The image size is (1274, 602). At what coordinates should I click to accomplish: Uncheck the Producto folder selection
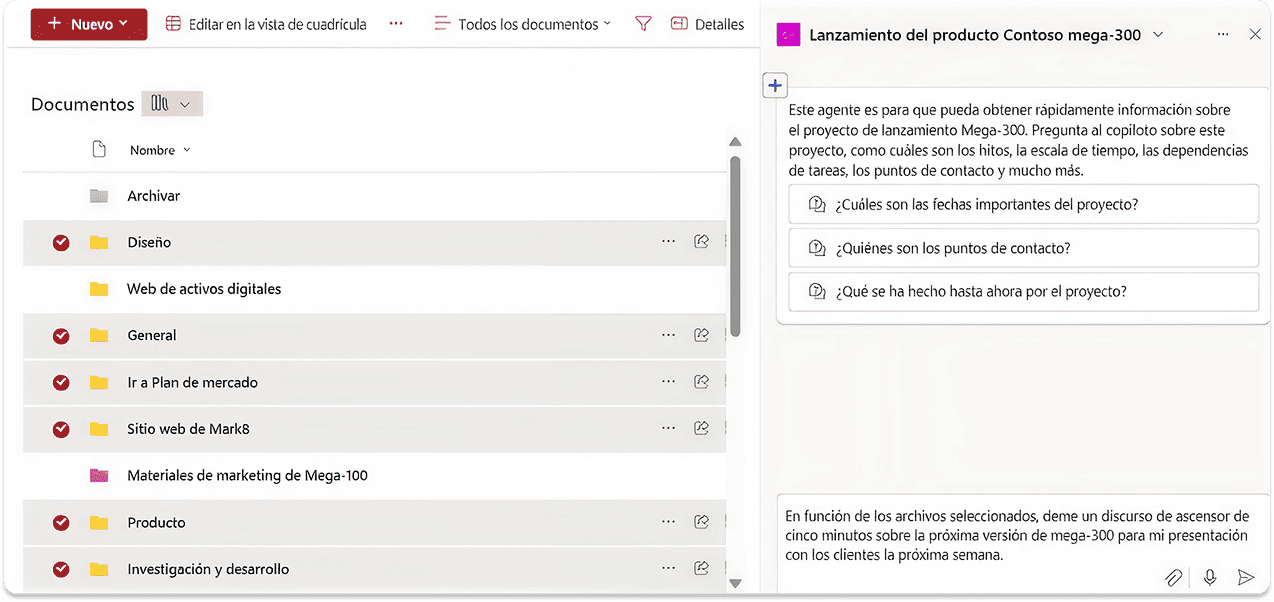(x=60, y=522)
